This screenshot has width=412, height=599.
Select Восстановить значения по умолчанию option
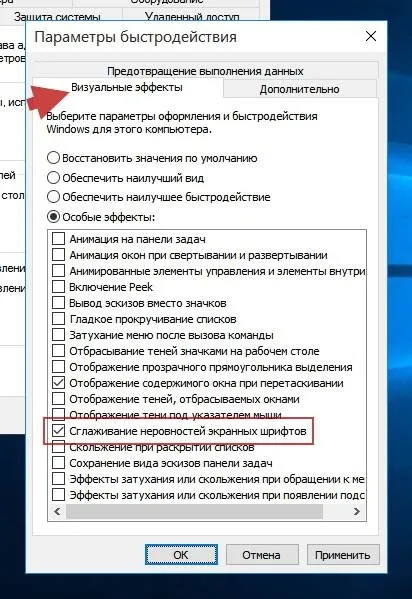[53, 158]
